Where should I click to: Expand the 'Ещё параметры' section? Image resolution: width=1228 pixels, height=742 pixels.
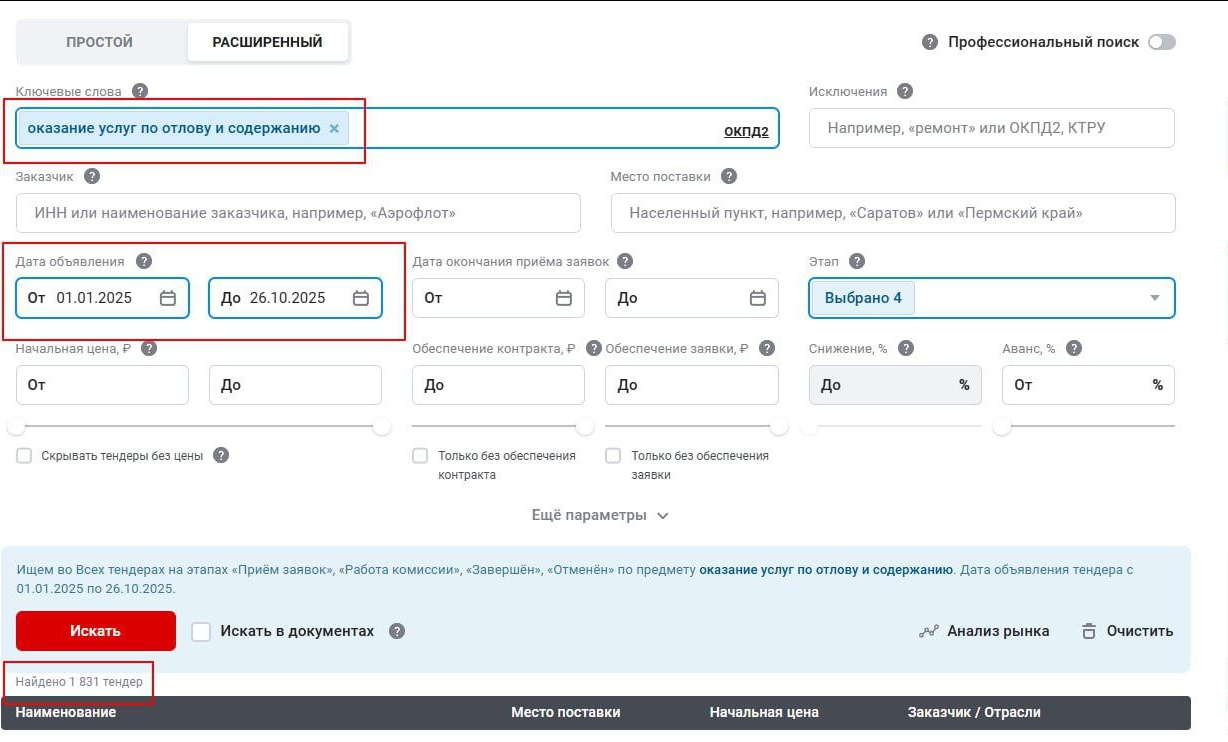(x=600, y=516)
